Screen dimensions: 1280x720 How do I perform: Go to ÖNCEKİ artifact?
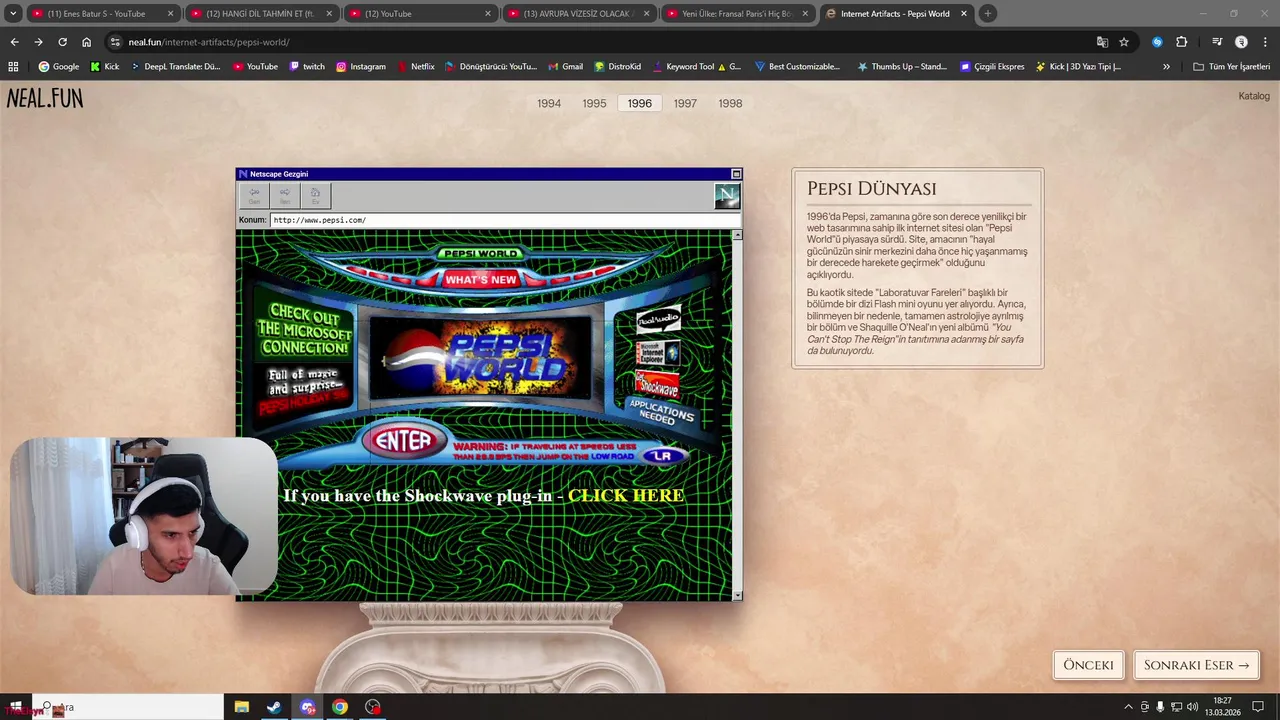tap(1088, 665)
